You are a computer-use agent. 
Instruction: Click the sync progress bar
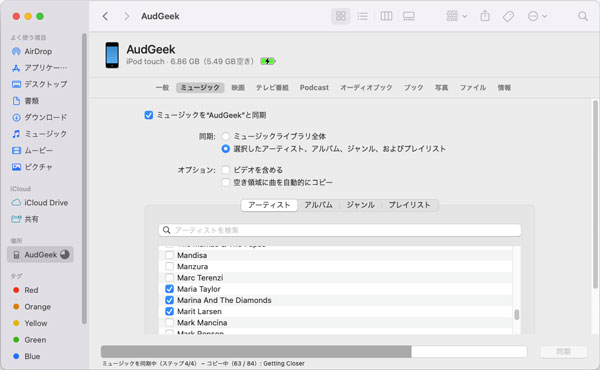pyautogui.click(x=314, y=352)
